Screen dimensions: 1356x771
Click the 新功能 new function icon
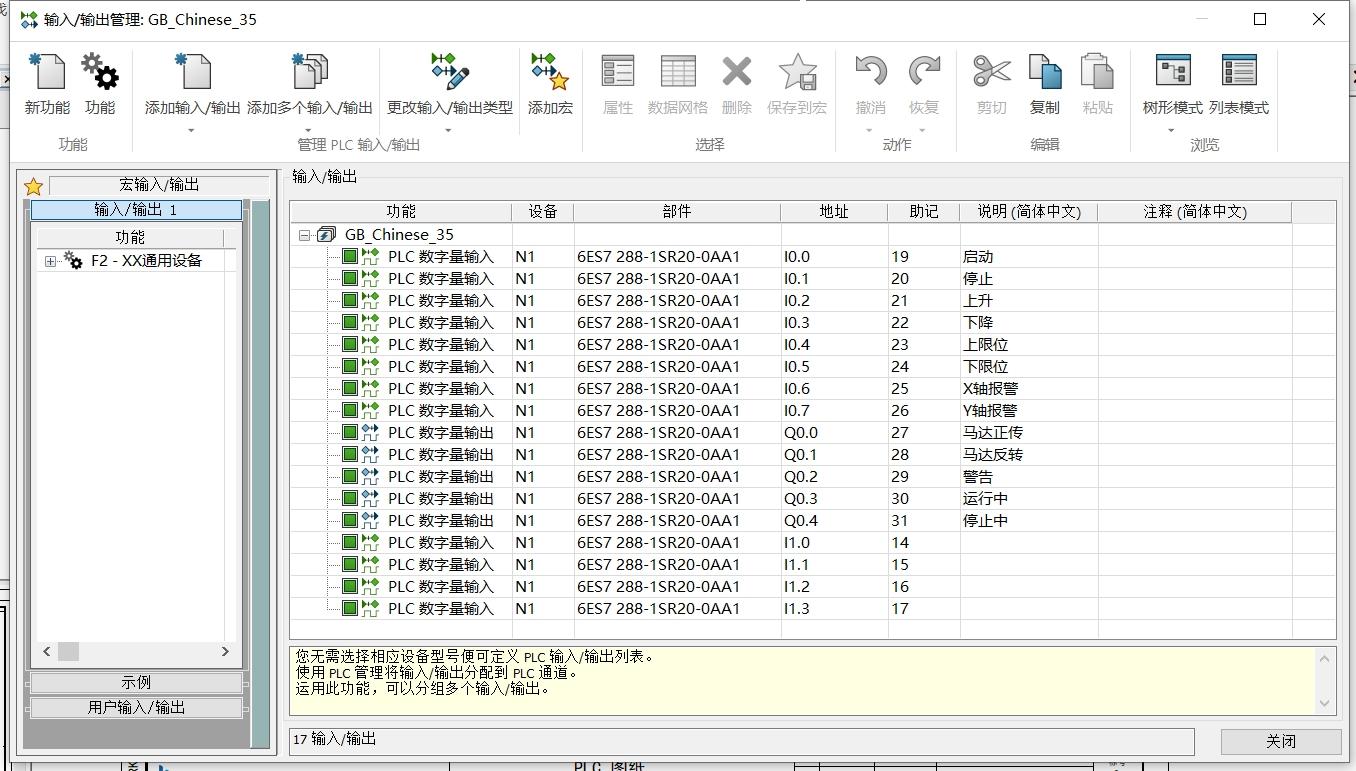(x=47, y=72)
